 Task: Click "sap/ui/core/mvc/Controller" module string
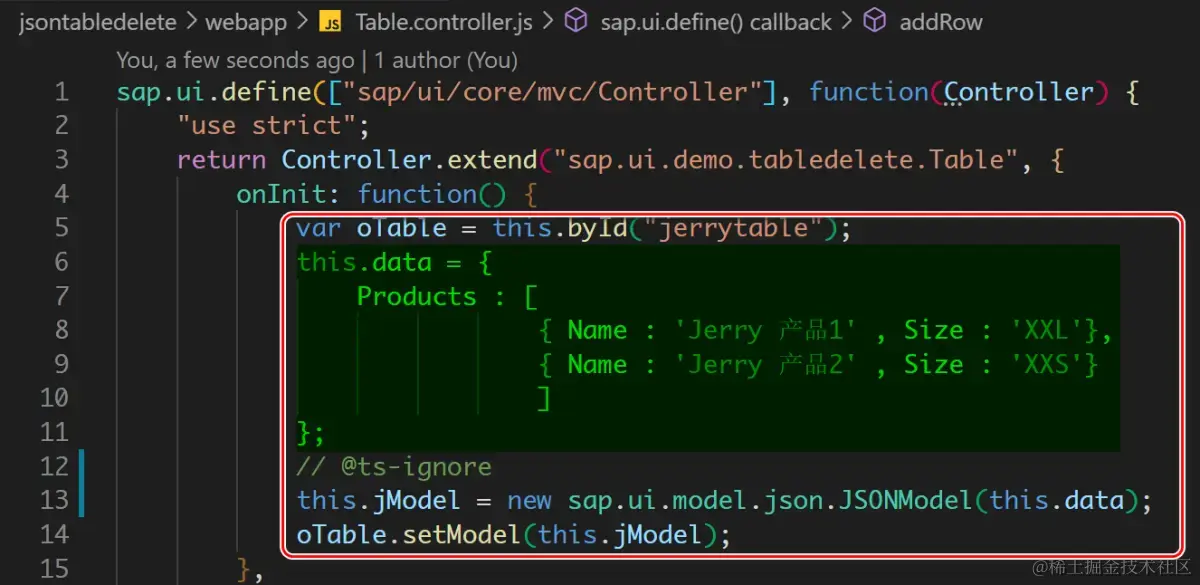pos(552,92)
